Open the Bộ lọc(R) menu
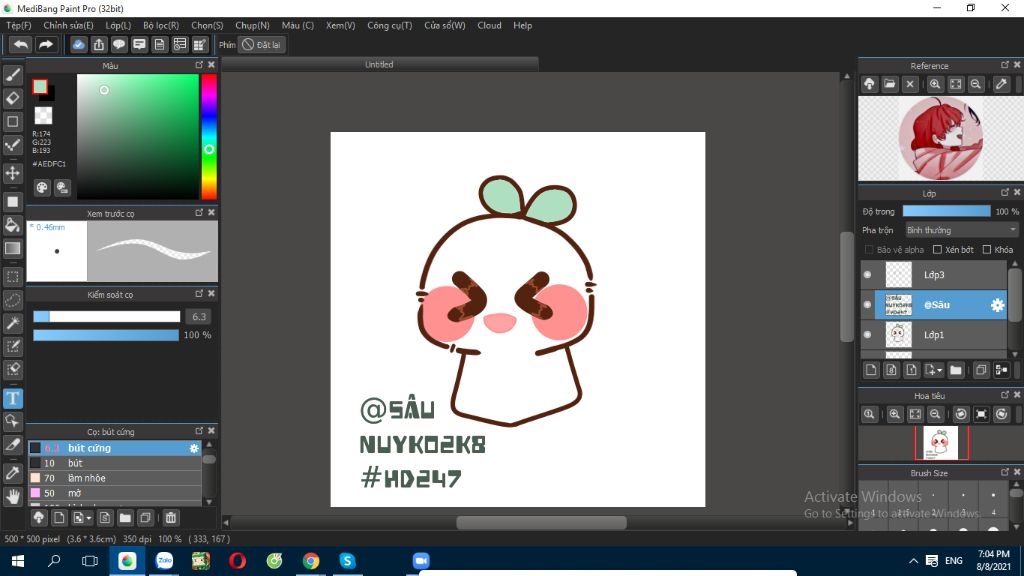1024x576 pixels. [x=161, y=25]
